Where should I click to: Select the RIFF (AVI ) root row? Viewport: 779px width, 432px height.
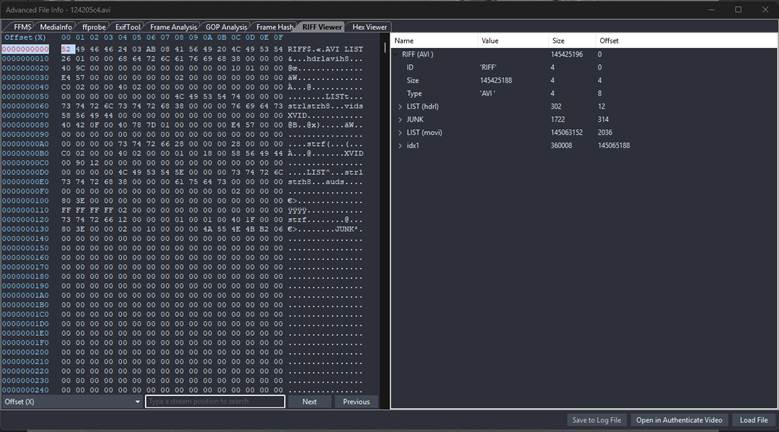click(584, 55)
